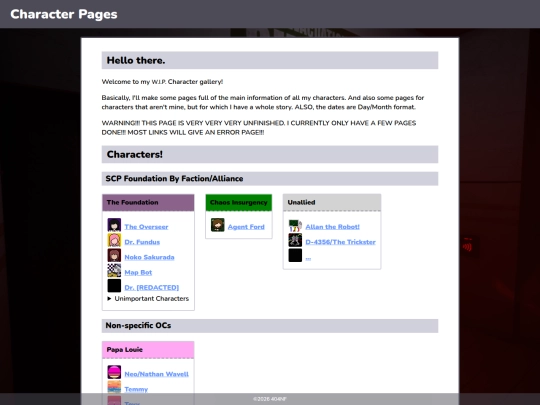Visit Allan the Robot! link

tap(332, 227)
